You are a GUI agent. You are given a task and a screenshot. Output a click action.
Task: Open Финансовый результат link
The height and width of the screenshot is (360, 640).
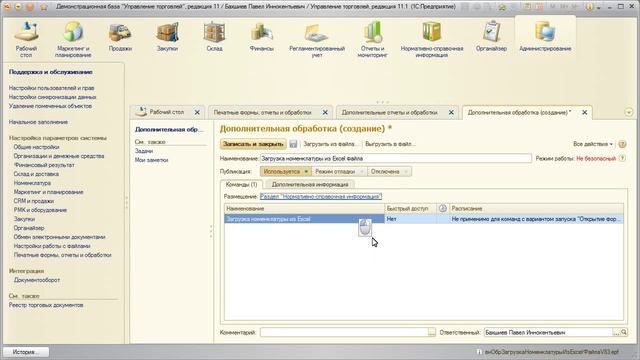(x=44, y=165)
